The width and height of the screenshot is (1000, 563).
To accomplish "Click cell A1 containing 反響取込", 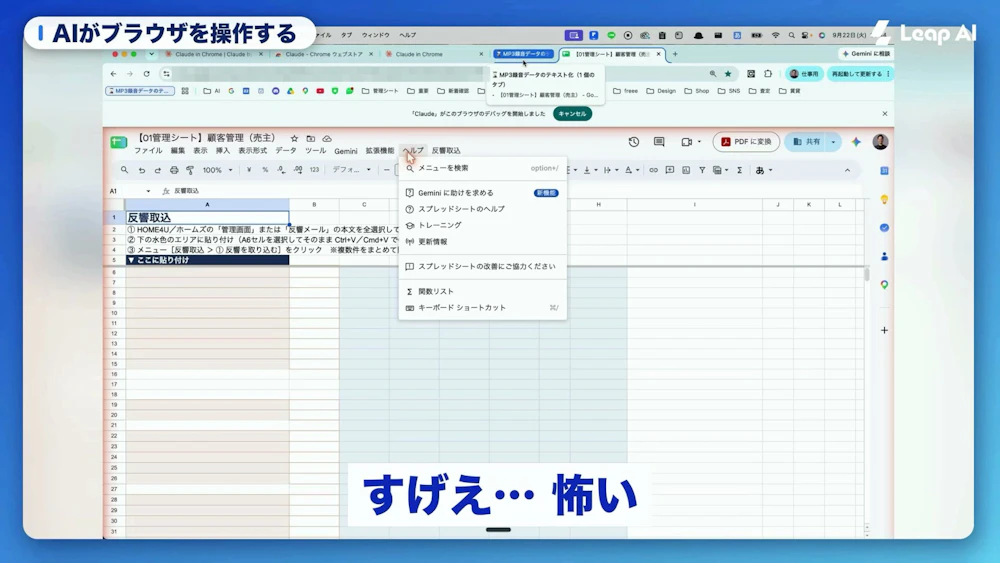I will (207, 217).
